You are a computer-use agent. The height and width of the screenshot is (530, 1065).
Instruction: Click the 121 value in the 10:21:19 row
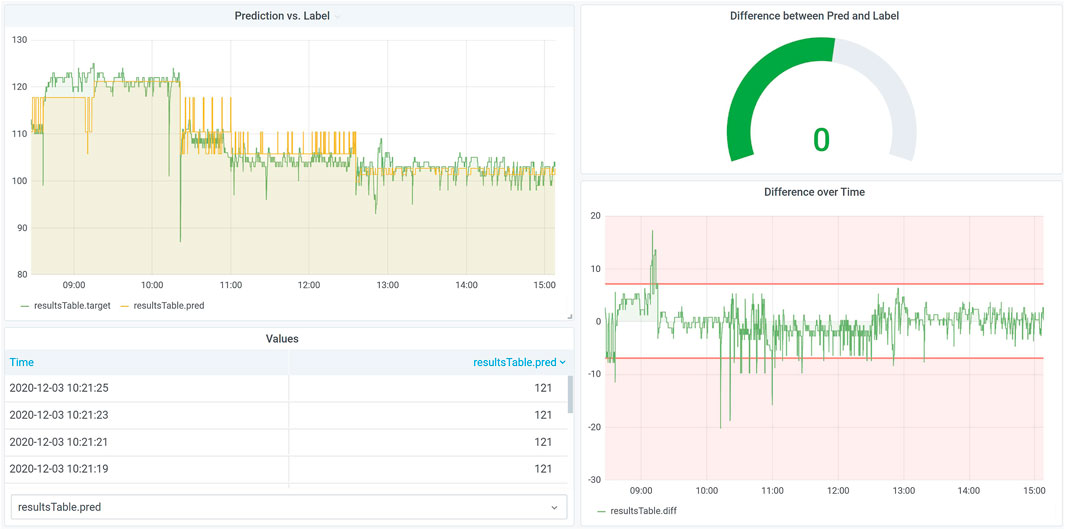(x=543, y=469)
